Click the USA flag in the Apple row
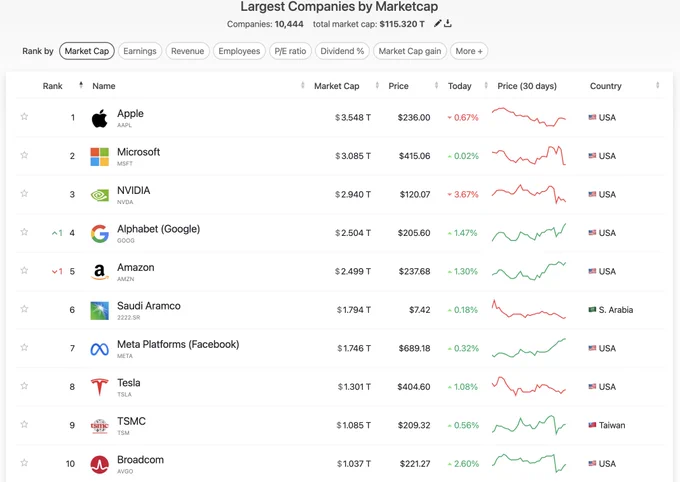Screen dimensions: 680x482 [592, 117]
